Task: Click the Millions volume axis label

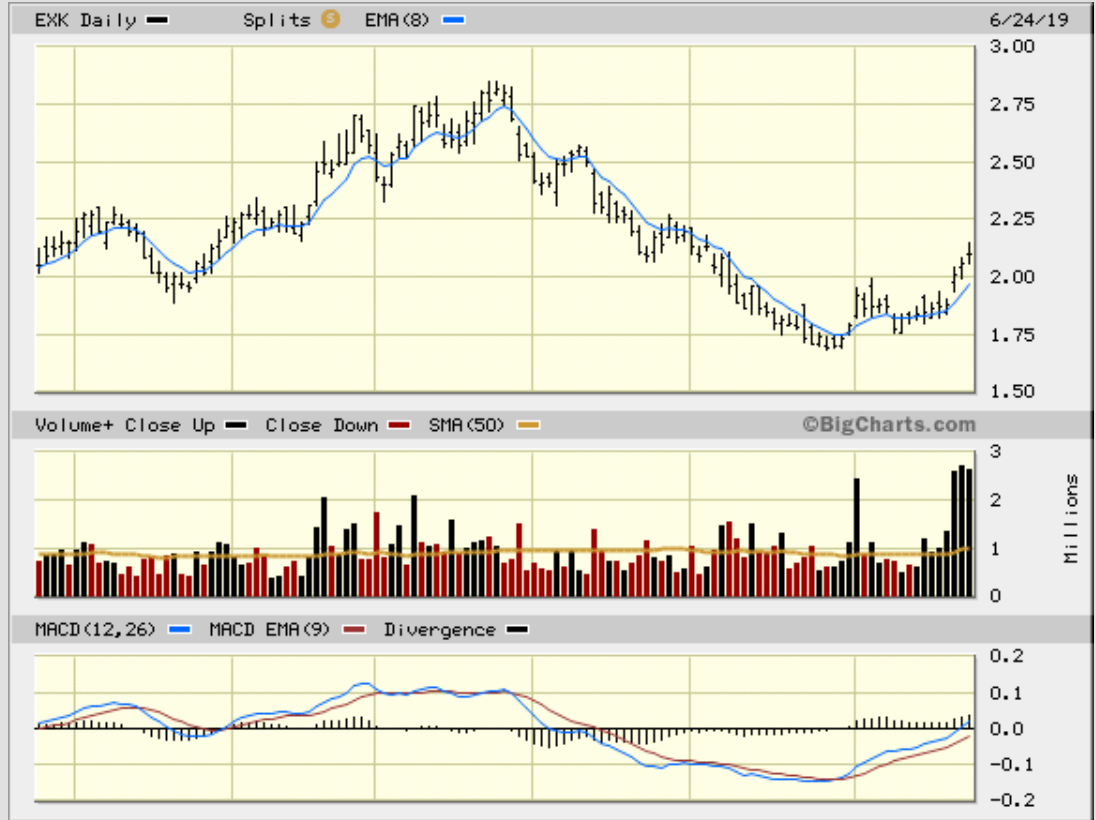Action: click(1072, 519)
